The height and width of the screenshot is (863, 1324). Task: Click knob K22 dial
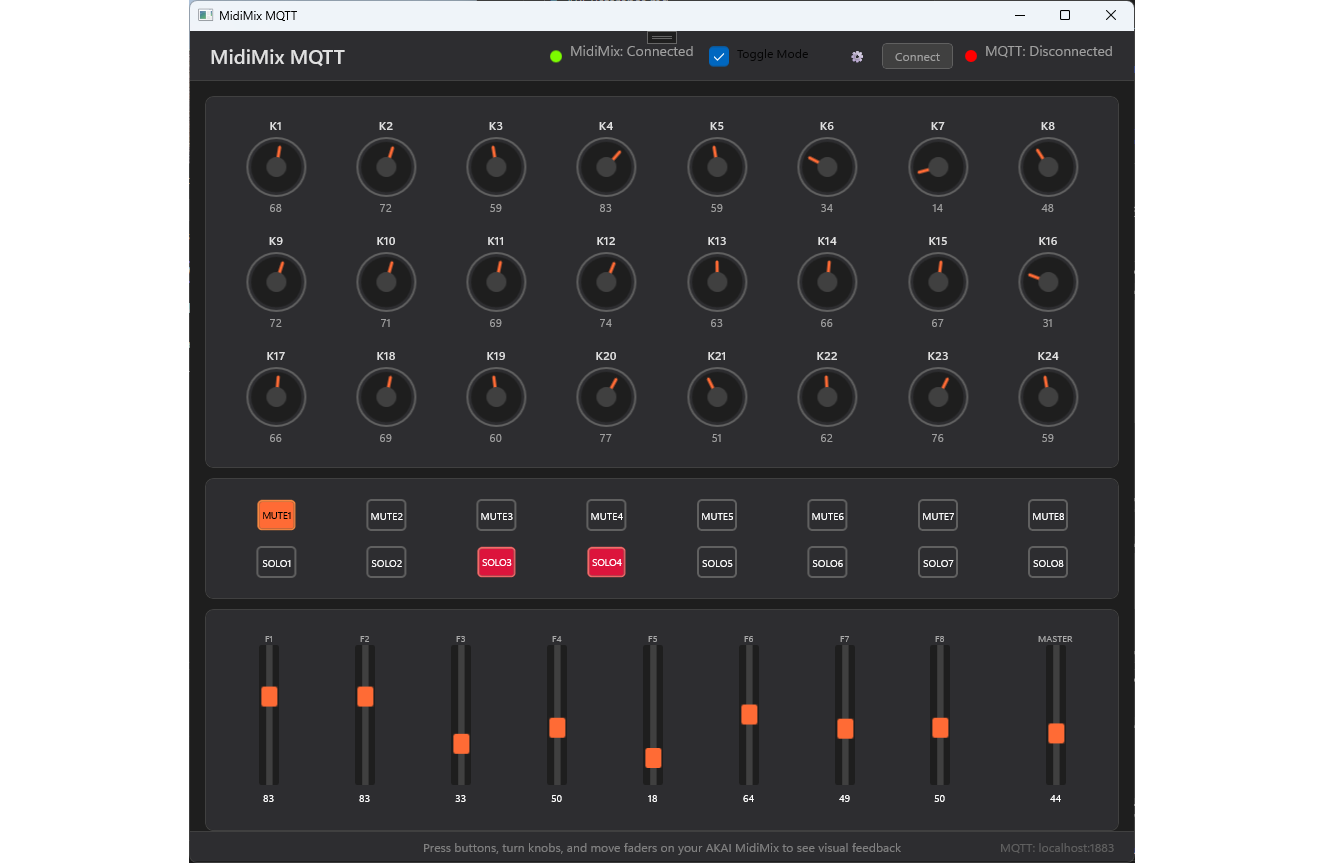point(827,397)
